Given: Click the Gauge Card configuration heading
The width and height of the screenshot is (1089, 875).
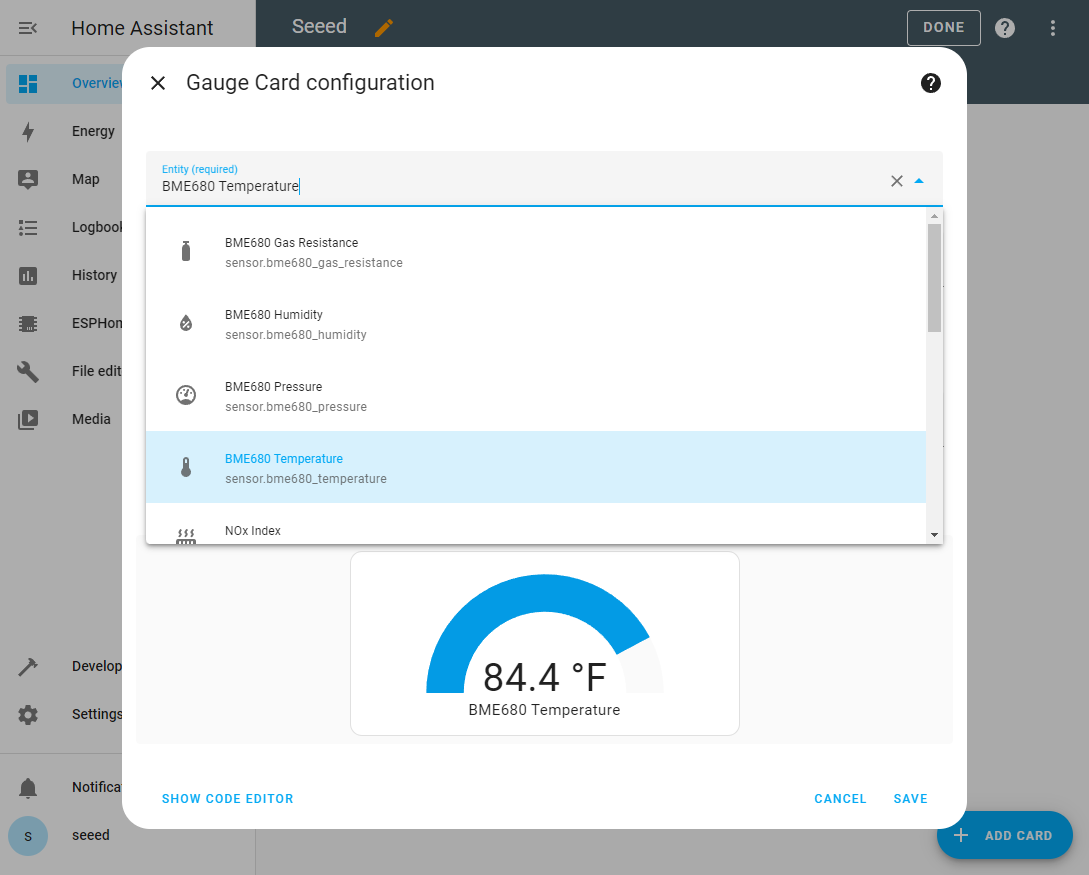Looking at the screenshot, I should pyautogui.click(x=310, y=83).
